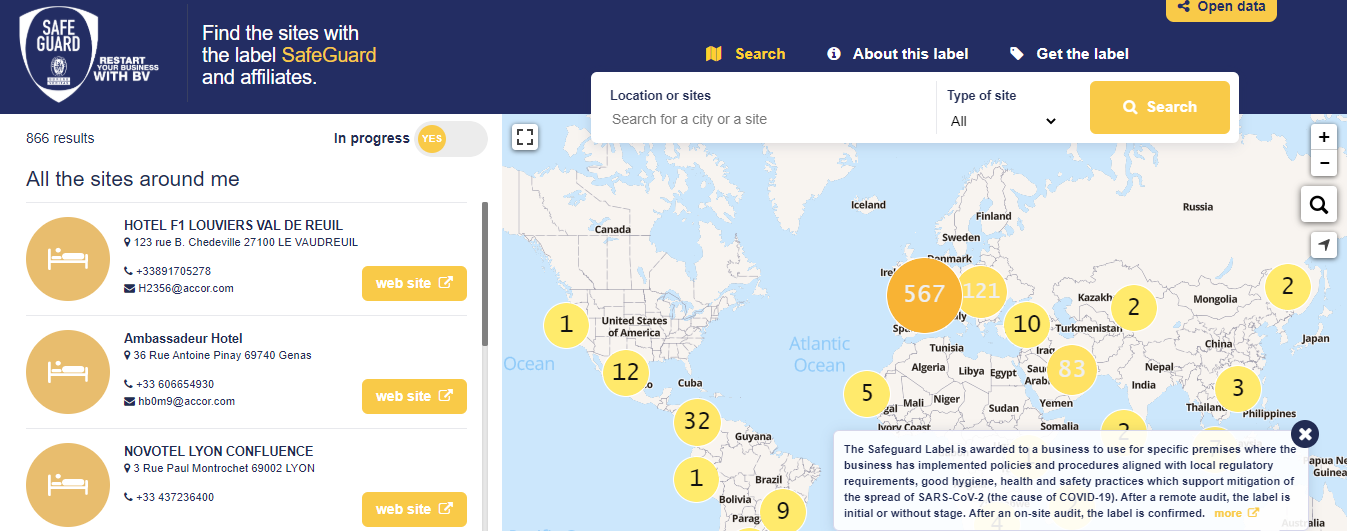The width and height of the screenshot is (1347, 531).
Task: Open web site for NOVOTEL LYON CONFLUENCE
Action: [414, 509]
